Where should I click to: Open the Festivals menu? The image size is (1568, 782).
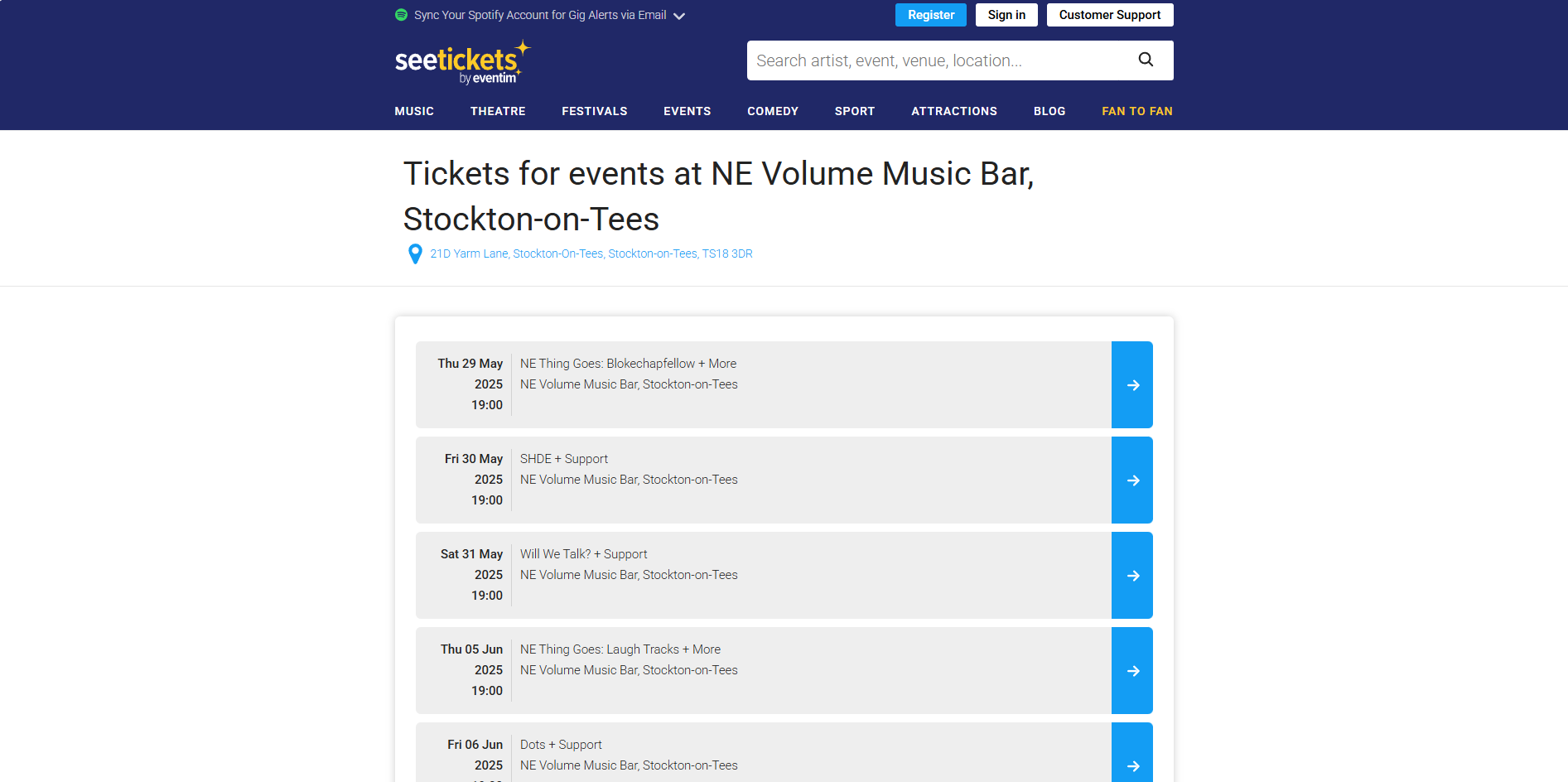[x=594, y=111]
